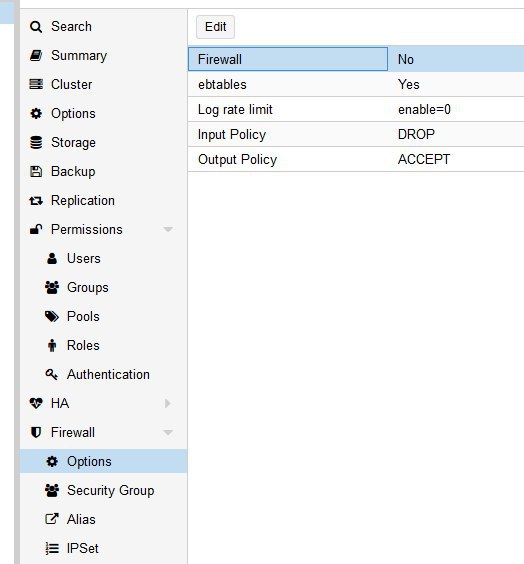This screenshot has width=524, height=564.
Task: Click the Input Policy value 'DROP'
Action: click(416, 135)
